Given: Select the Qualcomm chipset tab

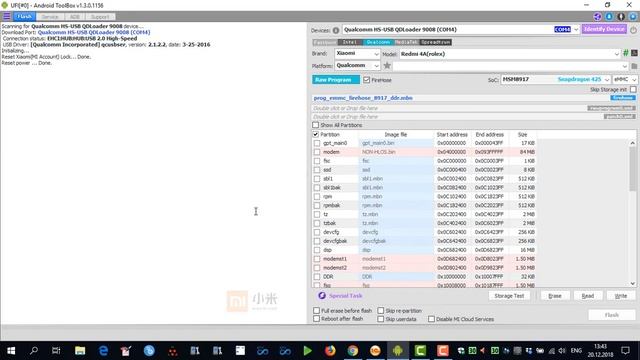Looking at the screenshot, I should [x=378, y=42].
